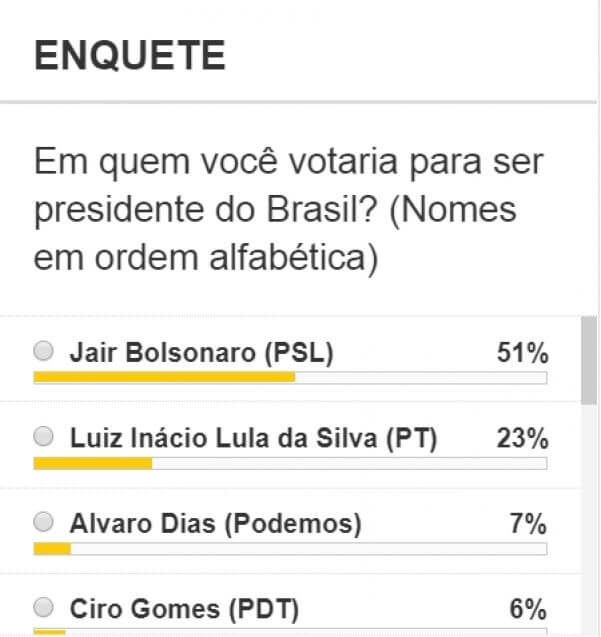The image size is (601, 637).
Task: Pick the Ciro Gomes (PDT) radio button
Action: tap(43, 608)
